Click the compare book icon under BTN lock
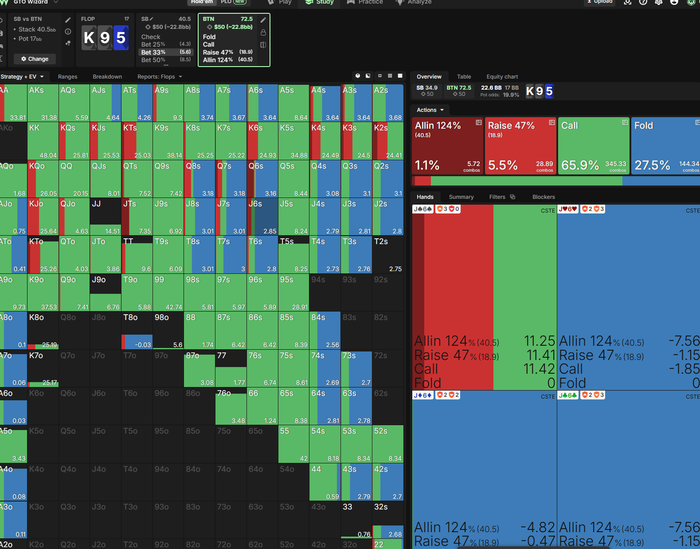The width and height of the screenshot is (700, 549). pyautogui.click(x=263, y=45)
